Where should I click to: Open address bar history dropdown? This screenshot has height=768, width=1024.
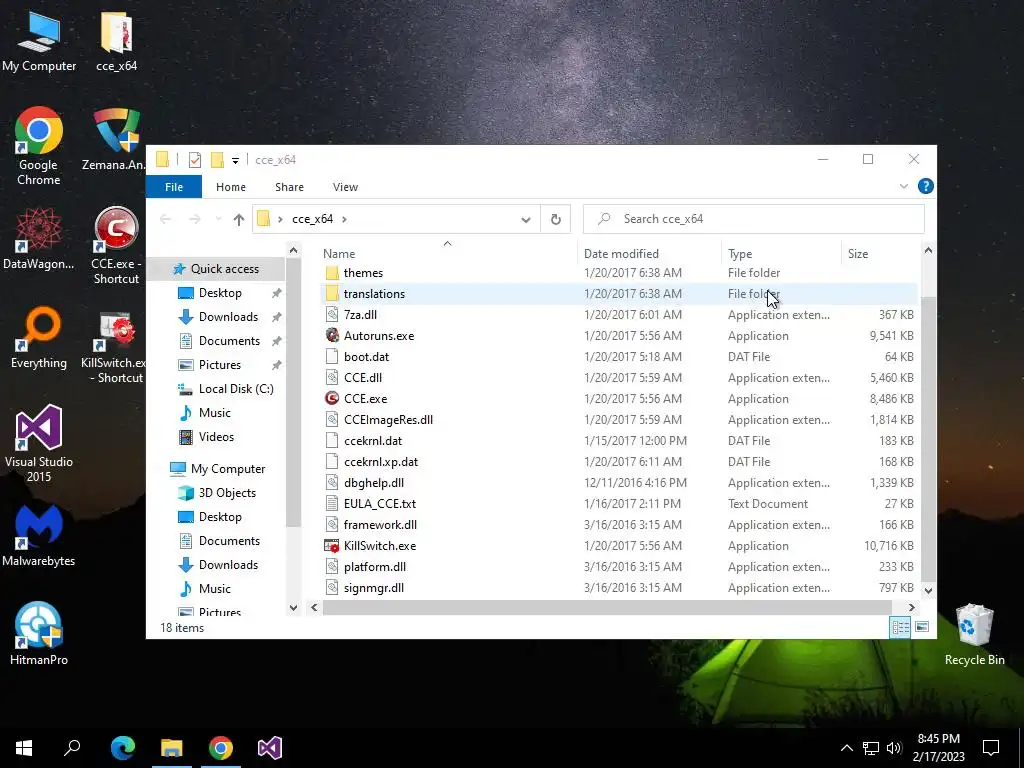(526, 219)
